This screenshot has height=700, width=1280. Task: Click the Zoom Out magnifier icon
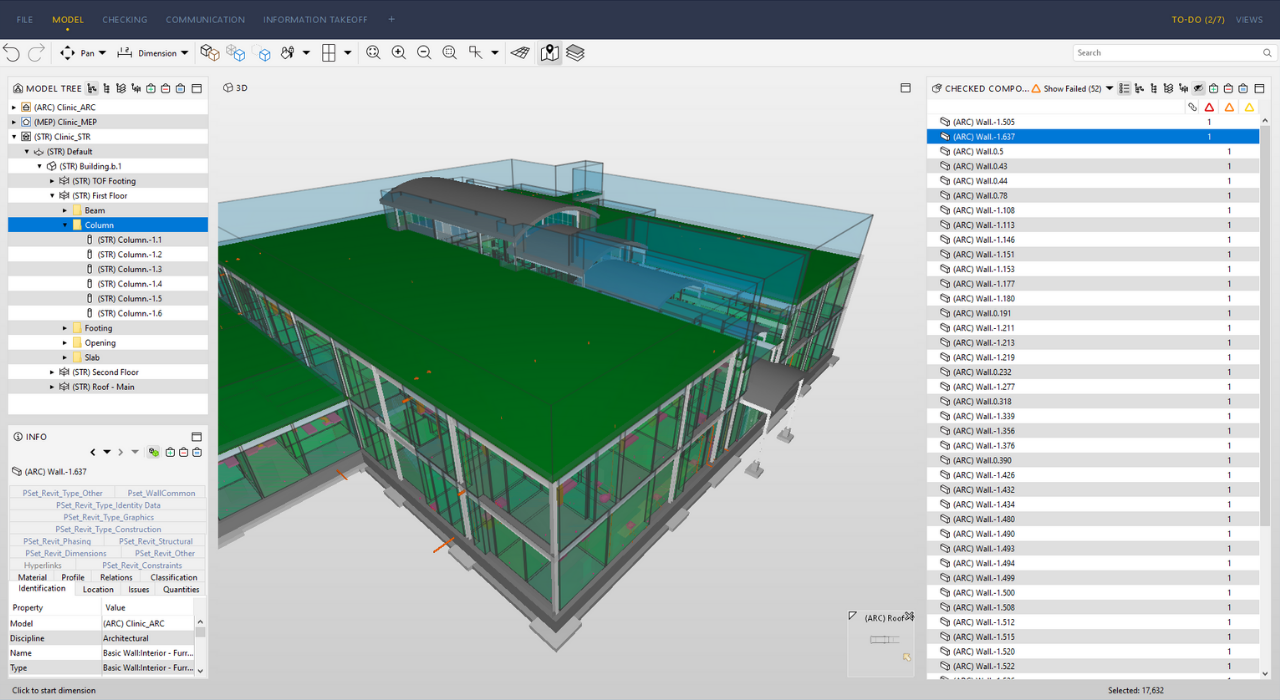tap(424, 53)
